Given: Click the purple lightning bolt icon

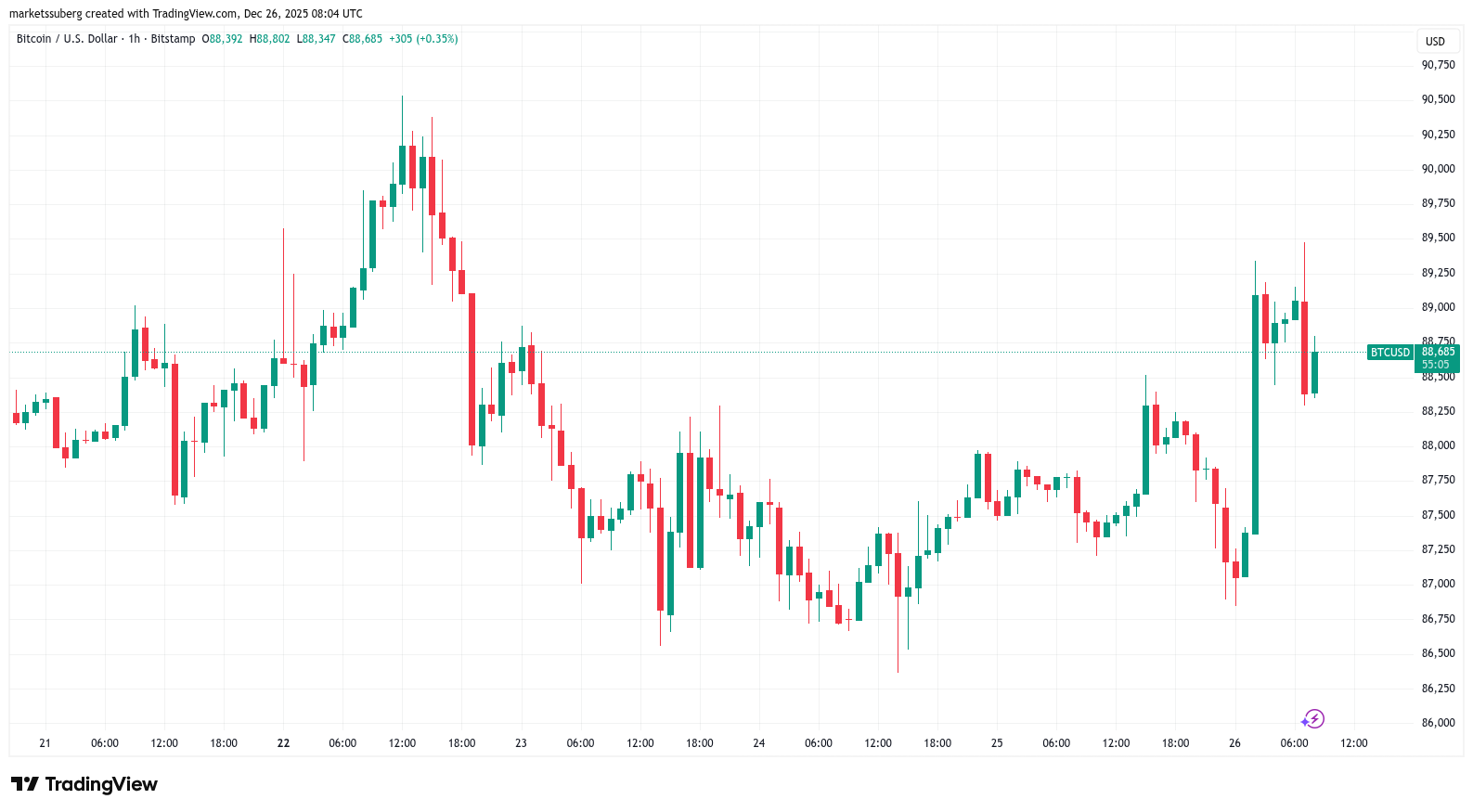Looking at the screenshot, I should point(1313,719).
